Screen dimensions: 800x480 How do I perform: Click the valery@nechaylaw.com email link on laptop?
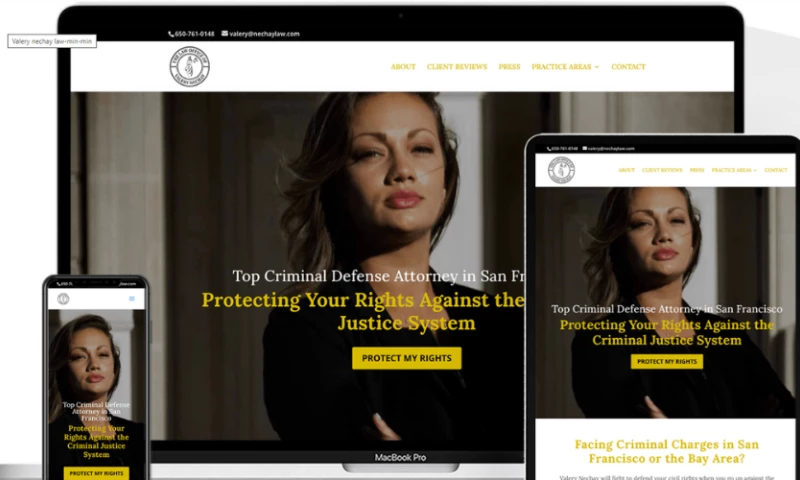pyautogui.click(x=264, y=34)
